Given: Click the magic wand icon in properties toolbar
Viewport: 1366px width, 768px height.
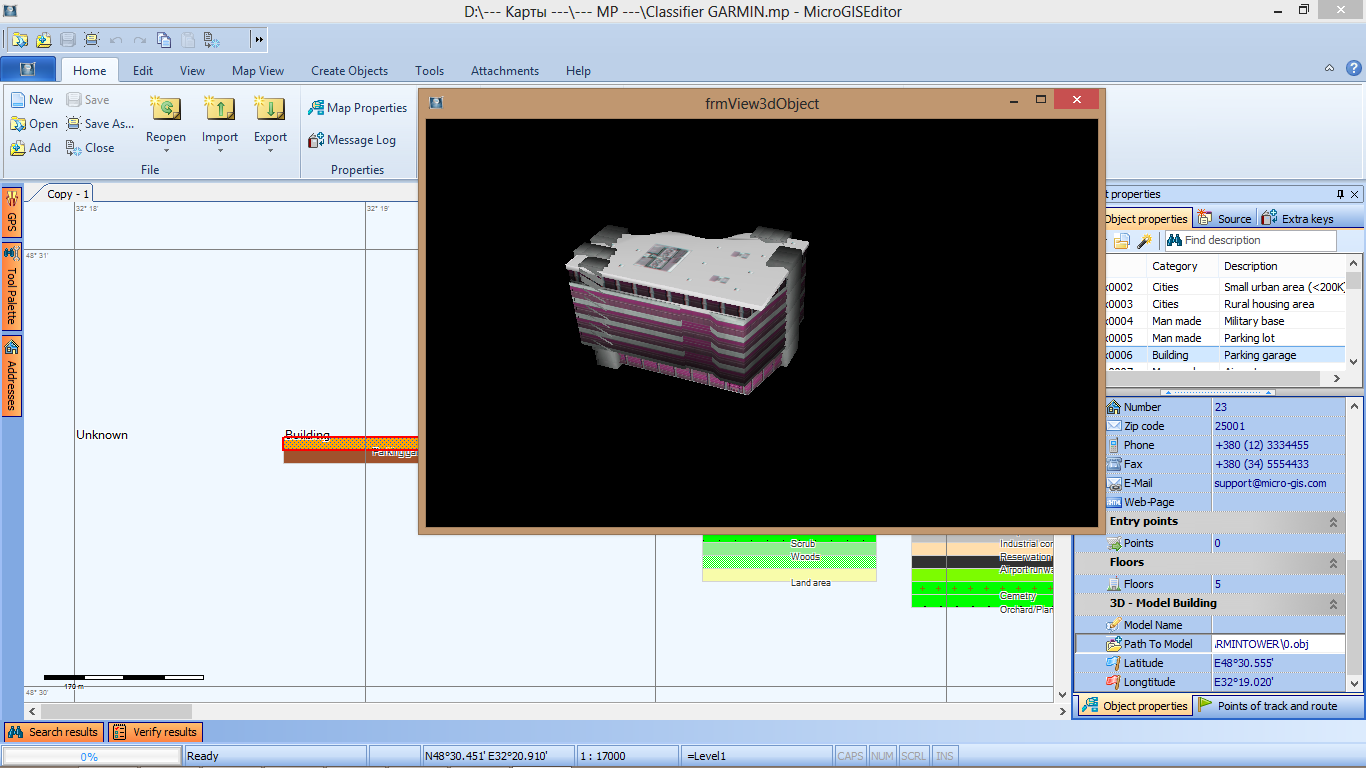Looking at the screenshot, I should [1144, 241].
